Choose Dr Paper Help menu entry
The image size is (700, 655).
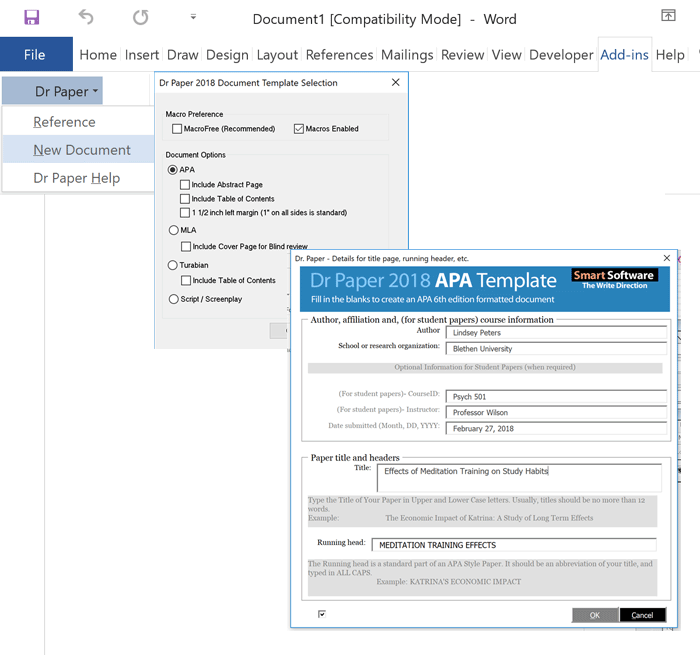point(76,178)
